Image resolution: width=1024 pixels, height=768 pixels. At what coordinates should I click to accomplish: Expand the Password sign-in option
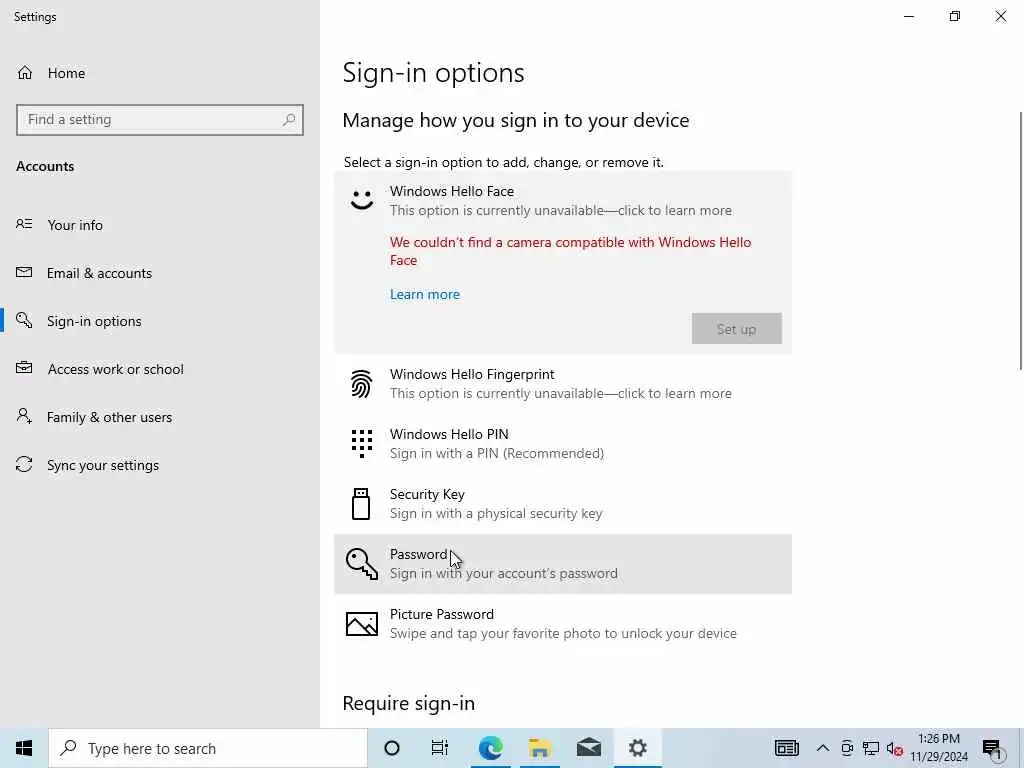[563, 564]
